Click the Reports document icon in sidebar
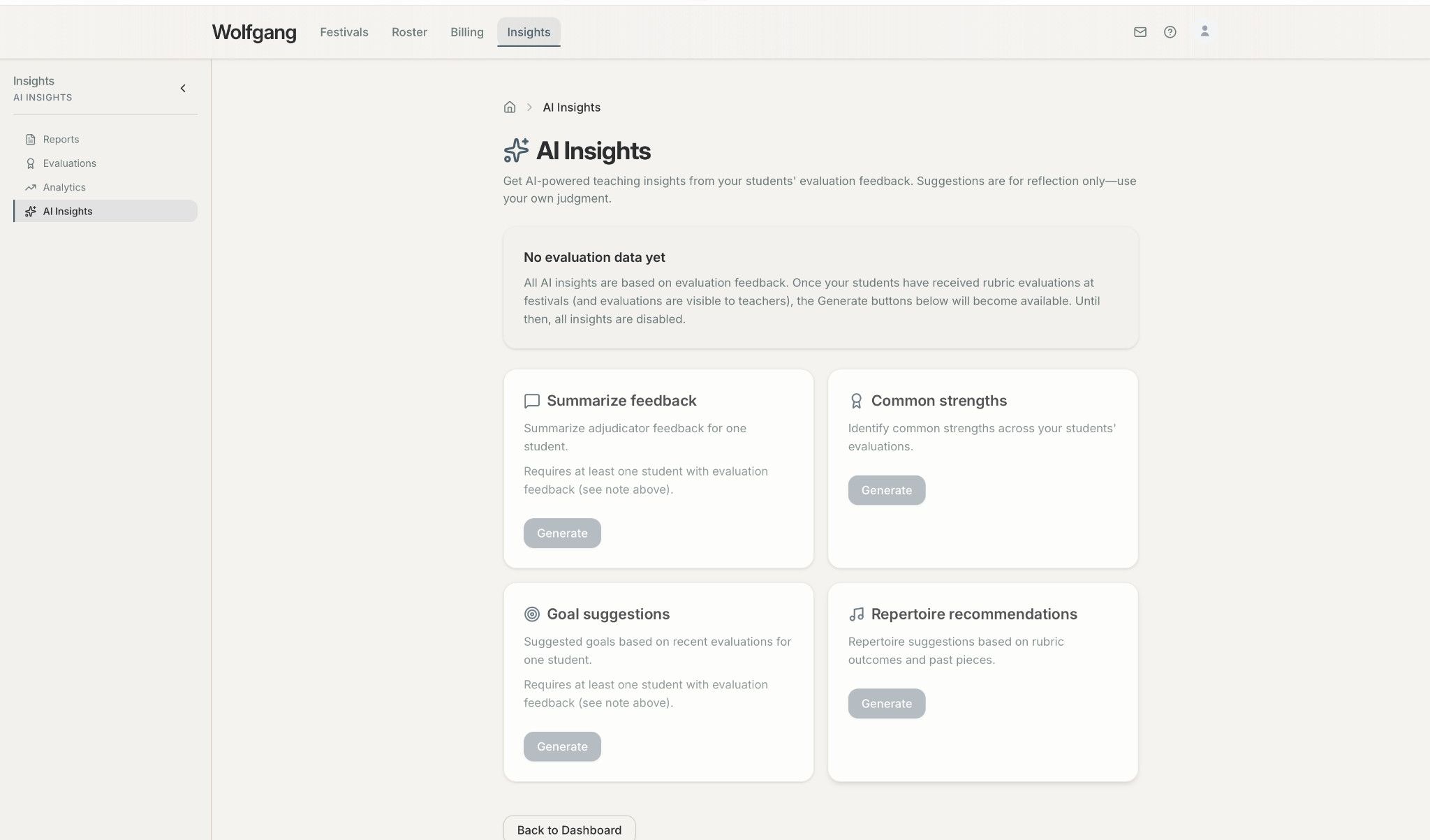Screen dimensions: 1430x840 point(31,140)
